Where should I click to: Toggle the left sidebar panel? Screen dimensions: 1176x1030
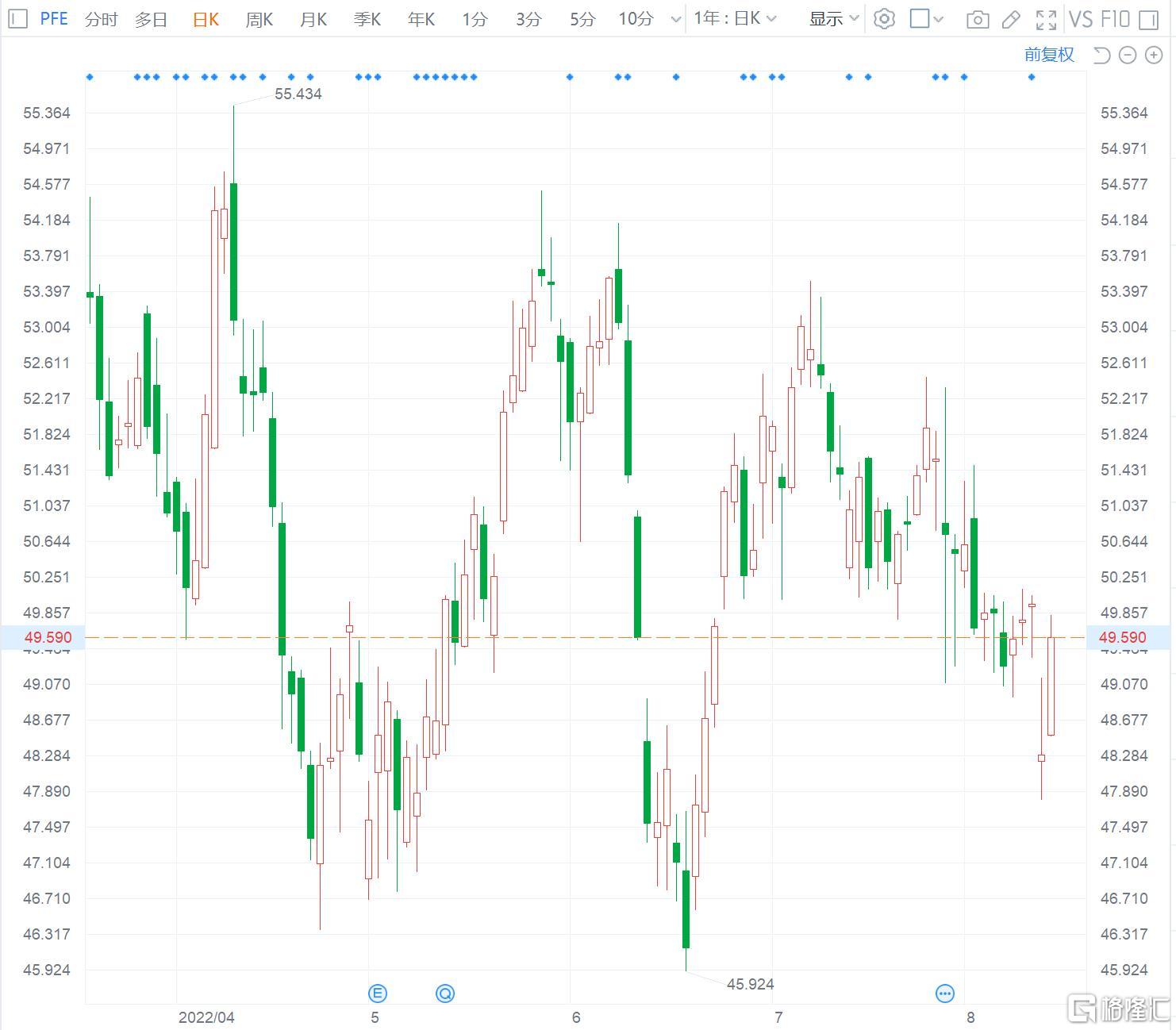tap(20, 19)
